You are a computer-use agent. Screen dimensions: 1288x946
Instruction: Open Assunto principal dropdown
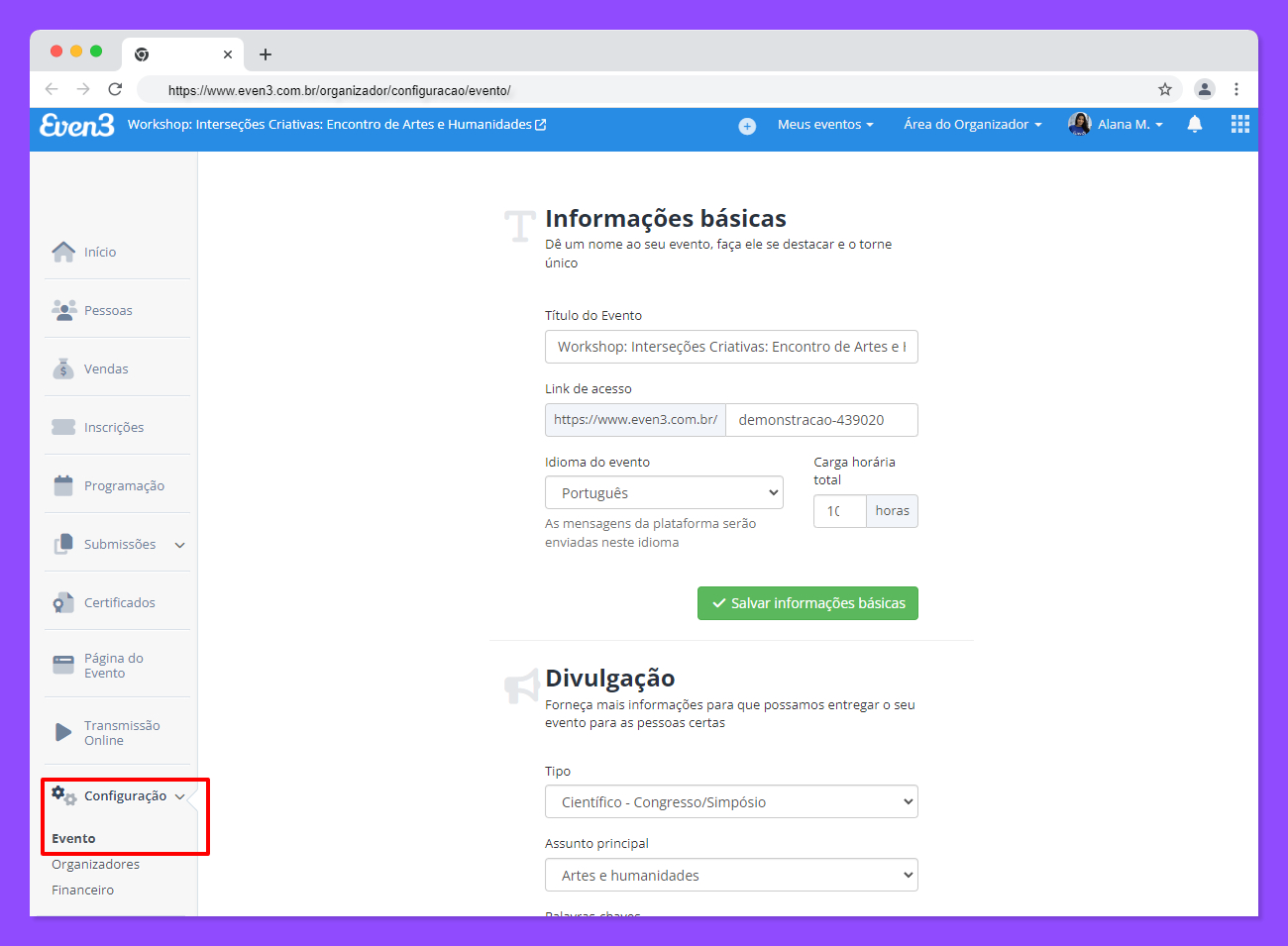731,876
